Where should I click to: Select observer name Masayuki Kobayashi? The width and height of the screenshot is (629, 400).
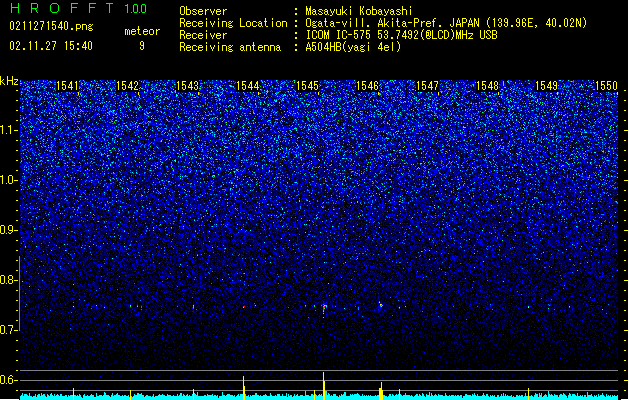point(359,11)
